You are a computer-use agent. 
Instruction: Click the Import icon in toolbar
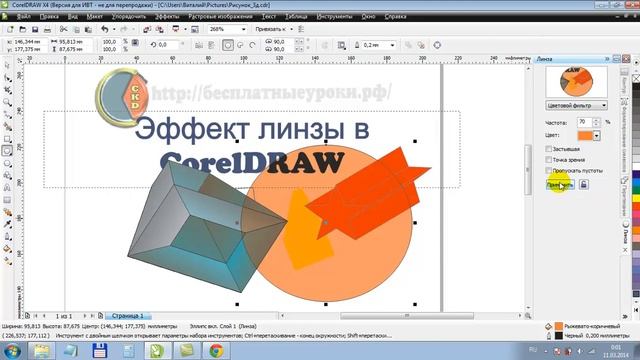tap(147, 29)
